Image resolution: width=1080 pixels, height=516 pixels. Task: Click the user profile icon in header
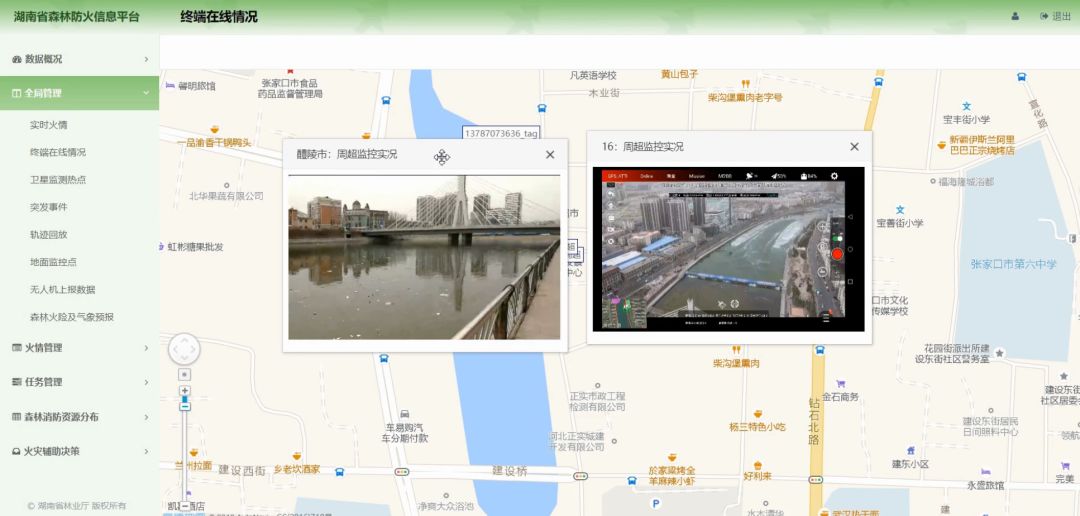point(1016,16)
